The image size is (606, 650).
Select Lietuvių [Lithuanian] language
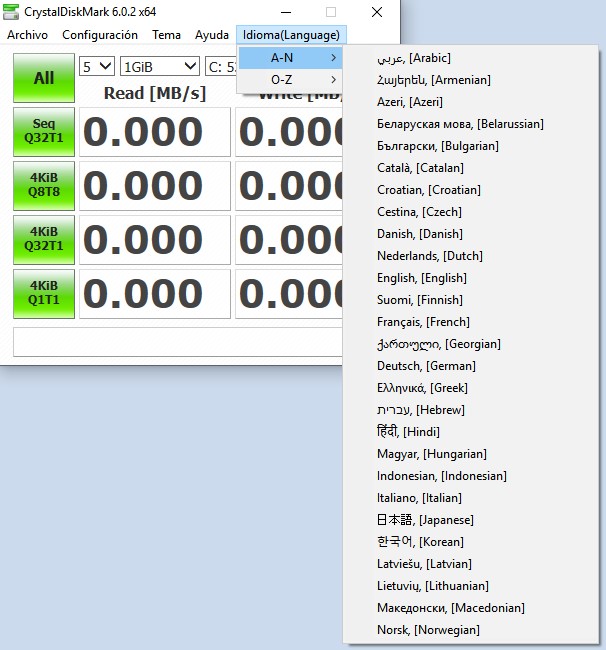471,585
